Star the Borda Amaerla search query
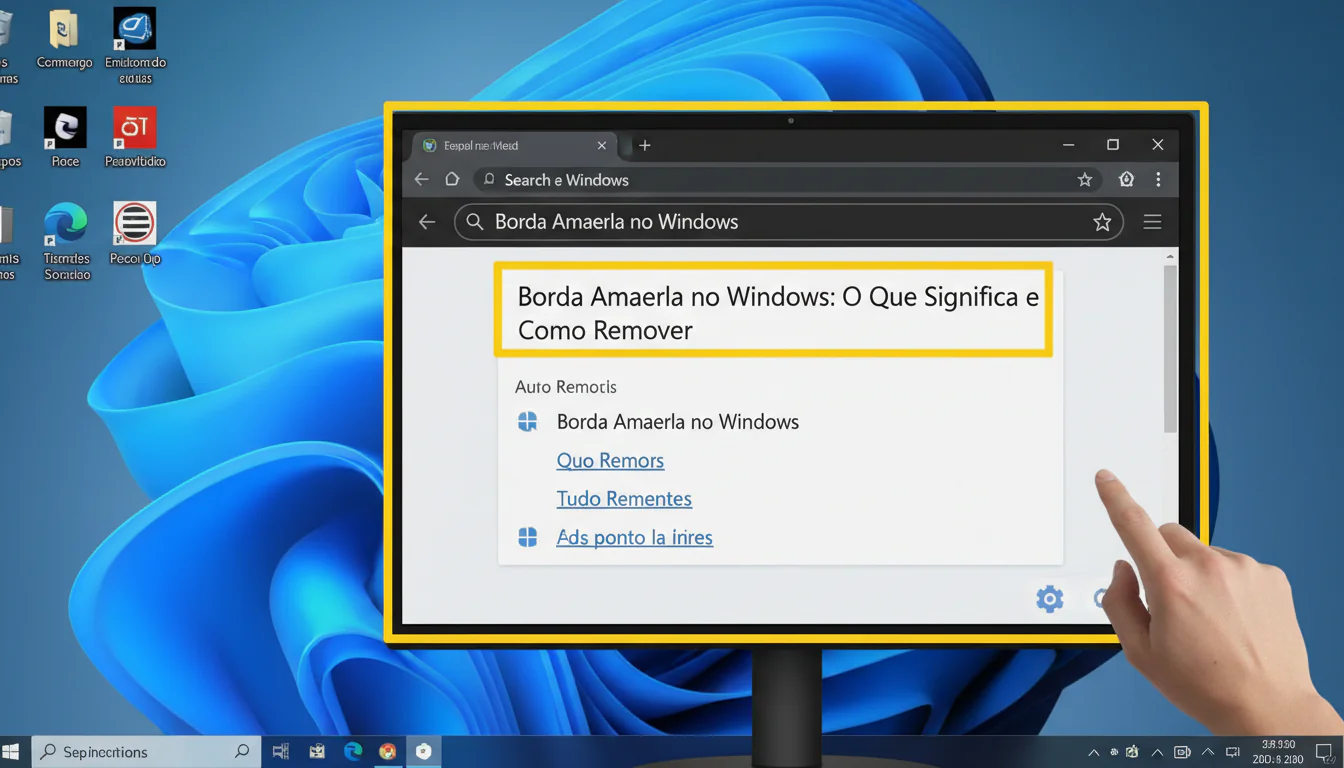 coord(1102,221)
